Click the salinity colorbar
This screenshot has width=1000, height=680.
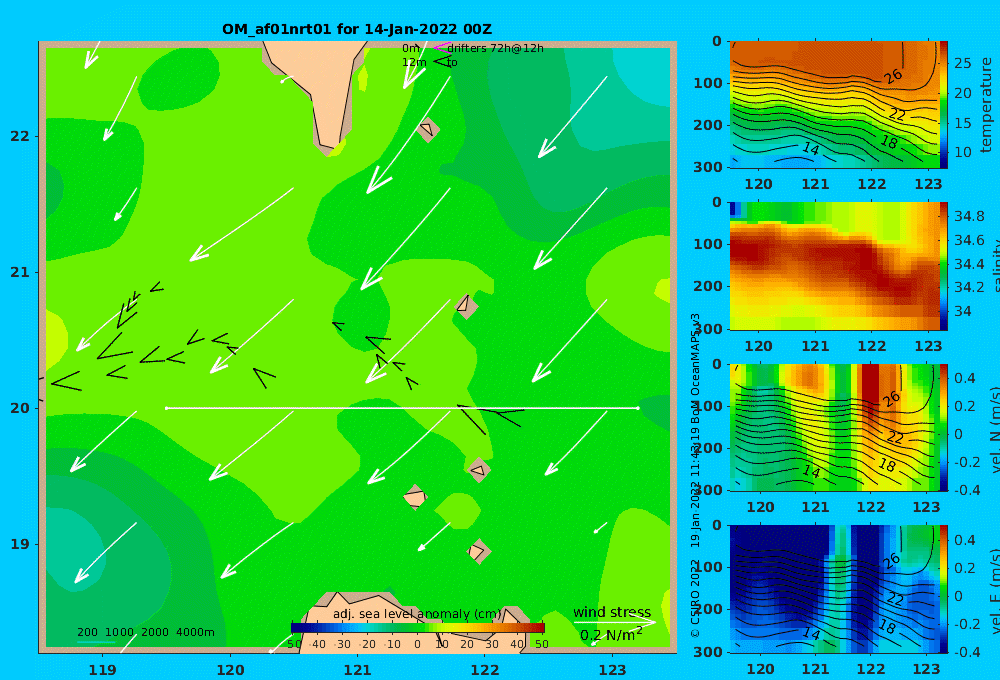click(x=943, y=266)
